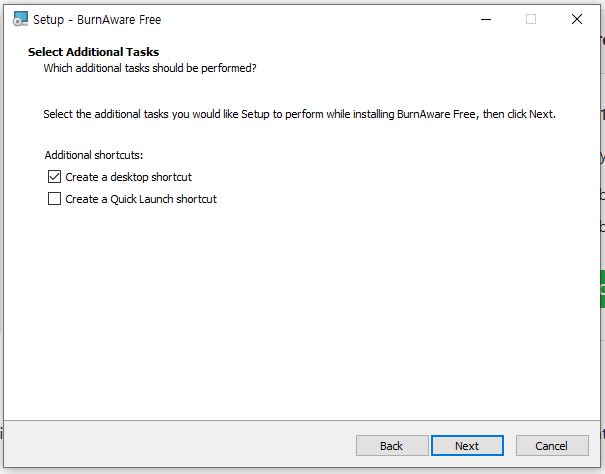Screen dimensions: 605x474
Task: Cancel the BurnAware Free setup
Action: tap(552, 446)
